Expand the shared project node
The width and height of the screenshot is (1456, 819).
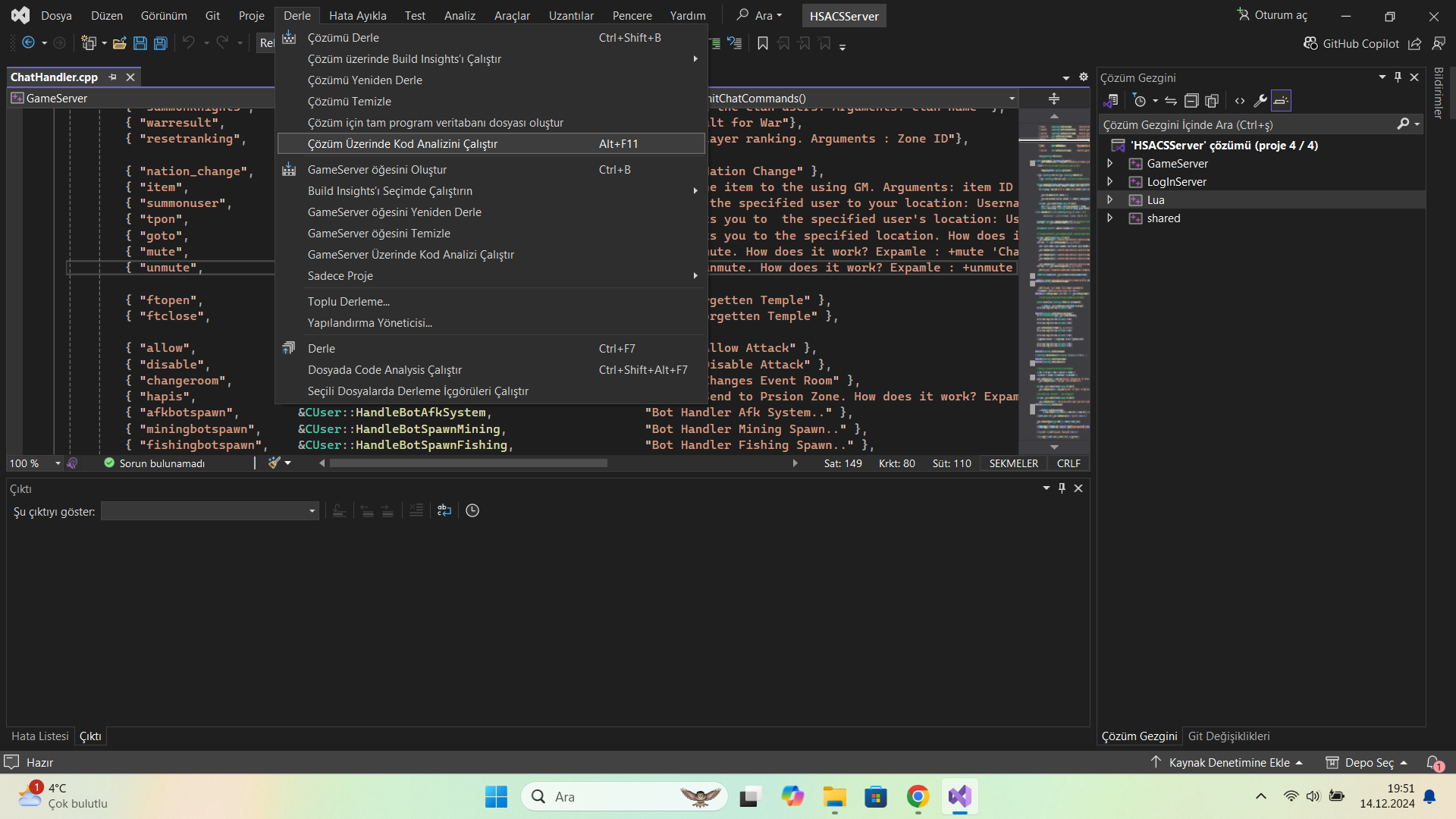(x=1110, y=218)
